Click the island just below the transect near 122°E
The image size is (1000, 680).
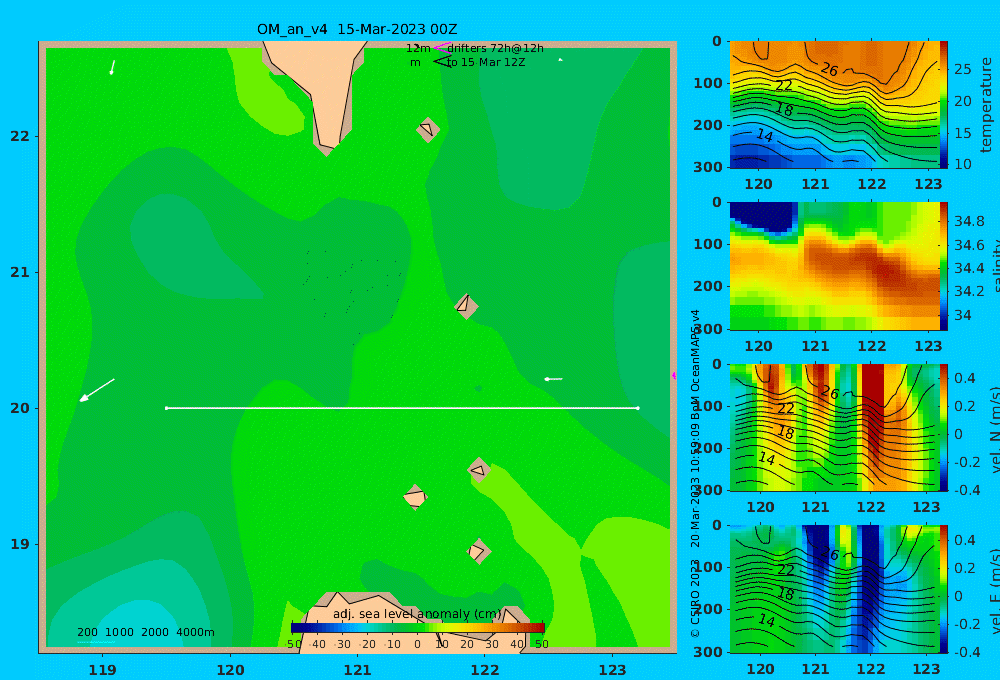[x=479, y=470]
